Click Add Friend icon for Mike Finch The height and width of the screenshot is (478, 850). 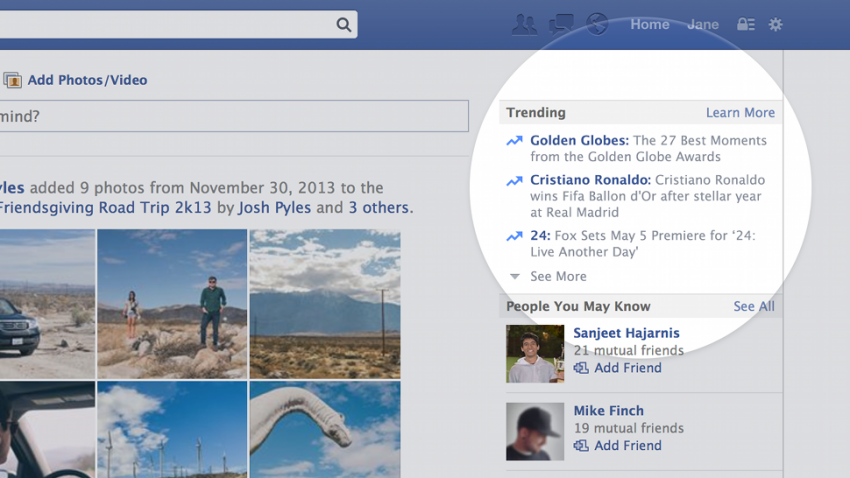click(581, 446)
